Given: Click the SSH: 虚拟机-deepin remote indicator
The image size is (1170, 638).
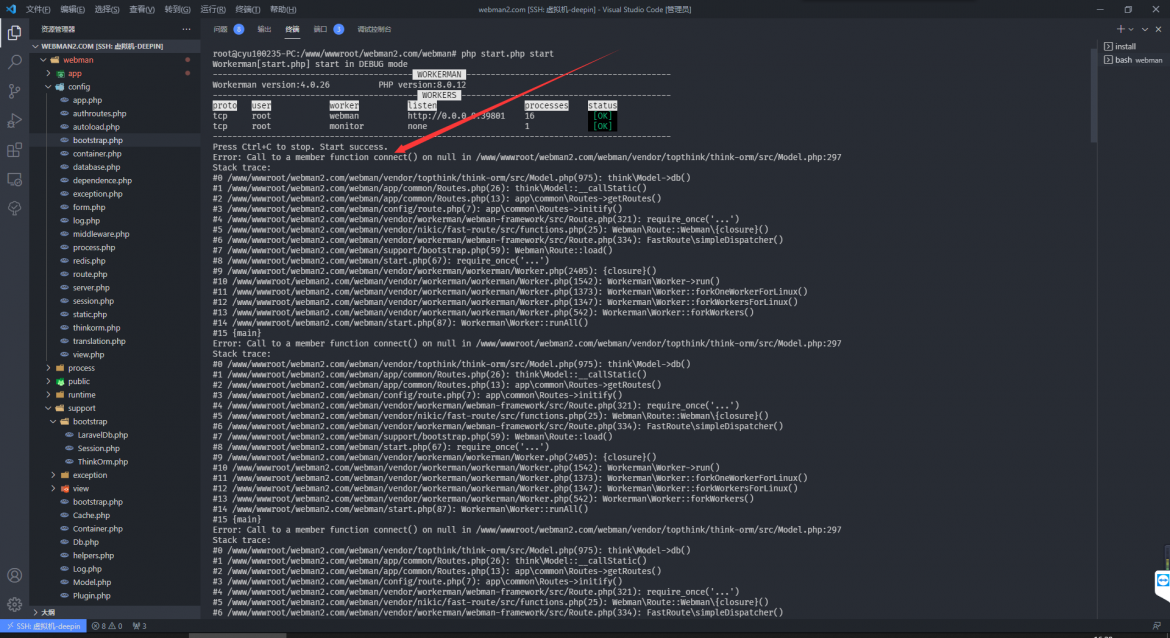Looking at the screenshot, I should pyautogui.click(x=43, y=626).
